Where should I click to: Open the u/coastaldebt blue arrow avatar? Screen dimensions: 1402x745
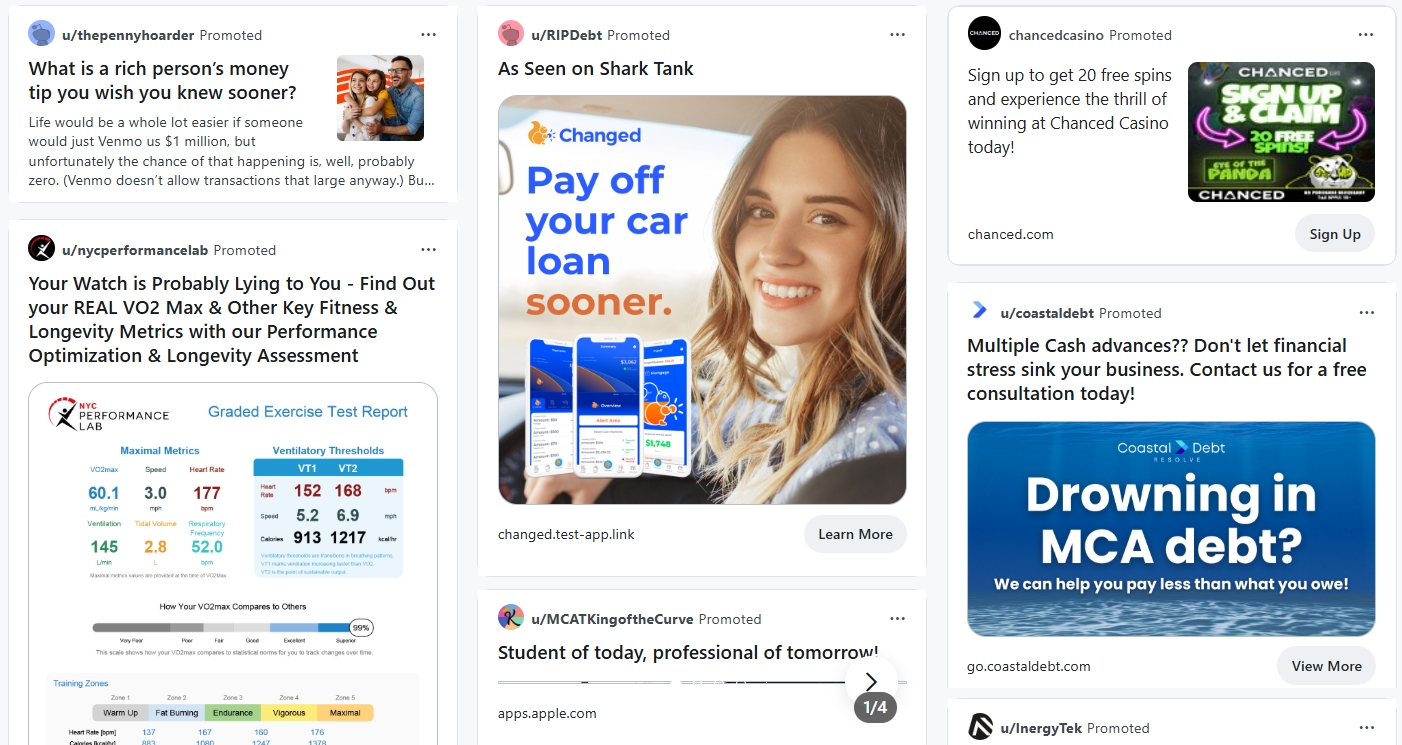980,312
